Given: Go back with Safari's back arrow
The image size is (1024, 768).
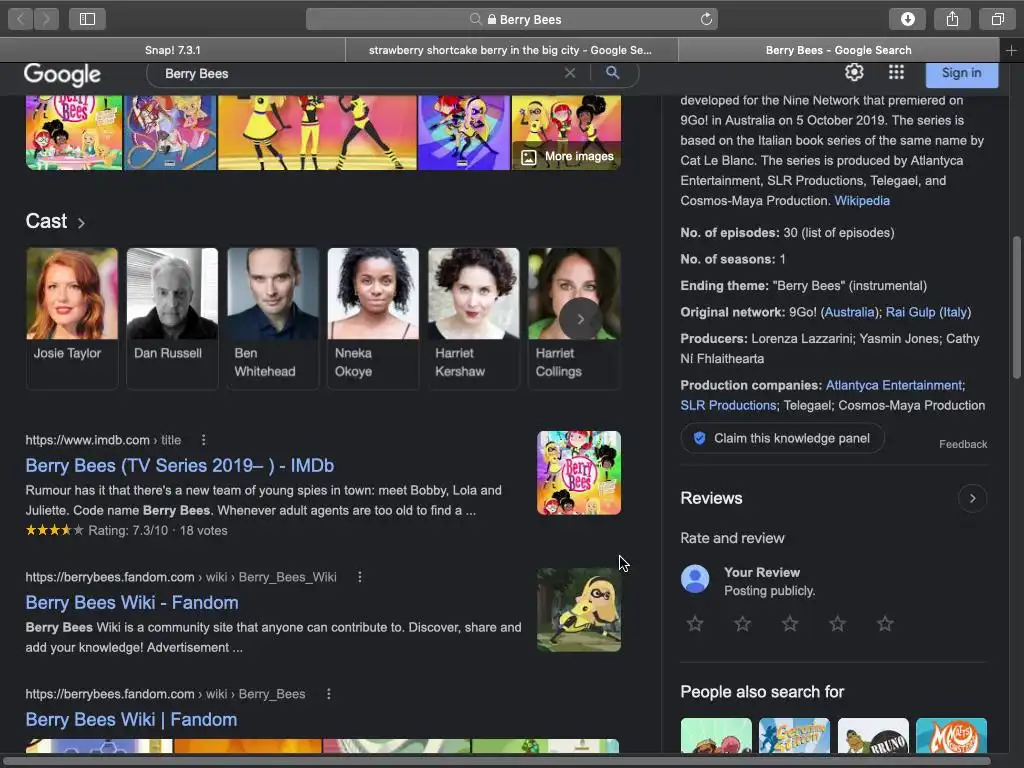Looking at the screenshot, I should [x=20, y=19].
